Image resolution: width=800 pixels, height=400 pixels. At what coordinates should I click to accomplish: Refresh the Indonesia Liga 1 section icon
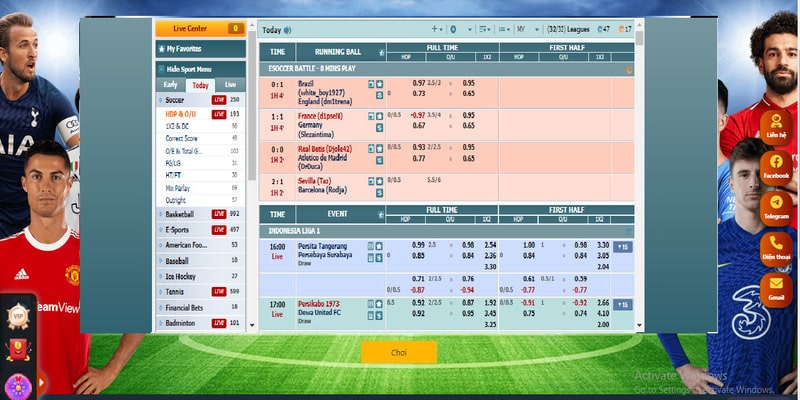pos(629,232)
